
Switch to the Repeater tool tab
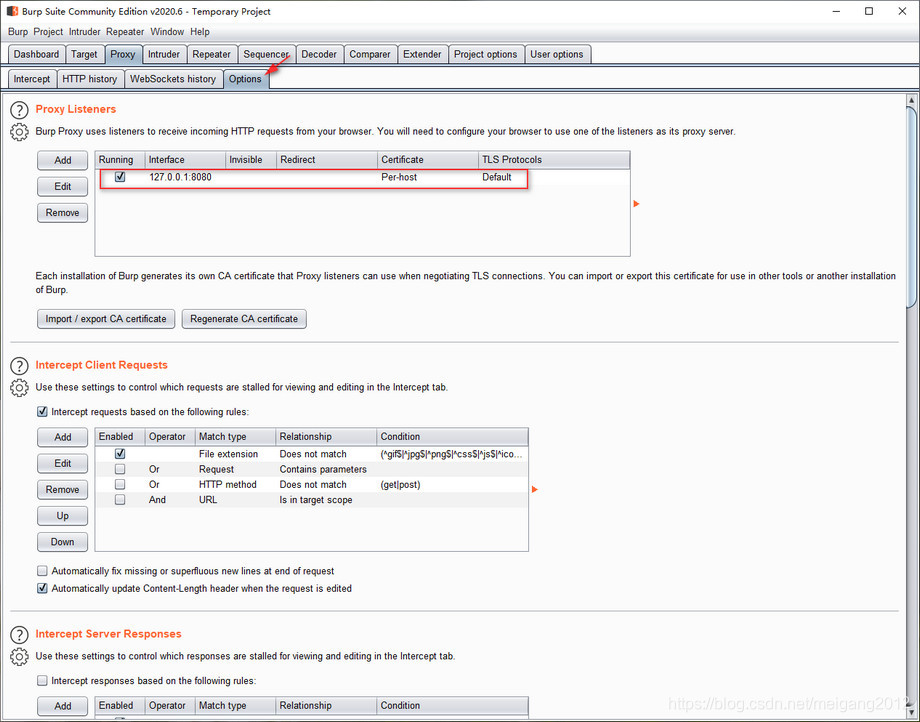click(x=211, y=54)
